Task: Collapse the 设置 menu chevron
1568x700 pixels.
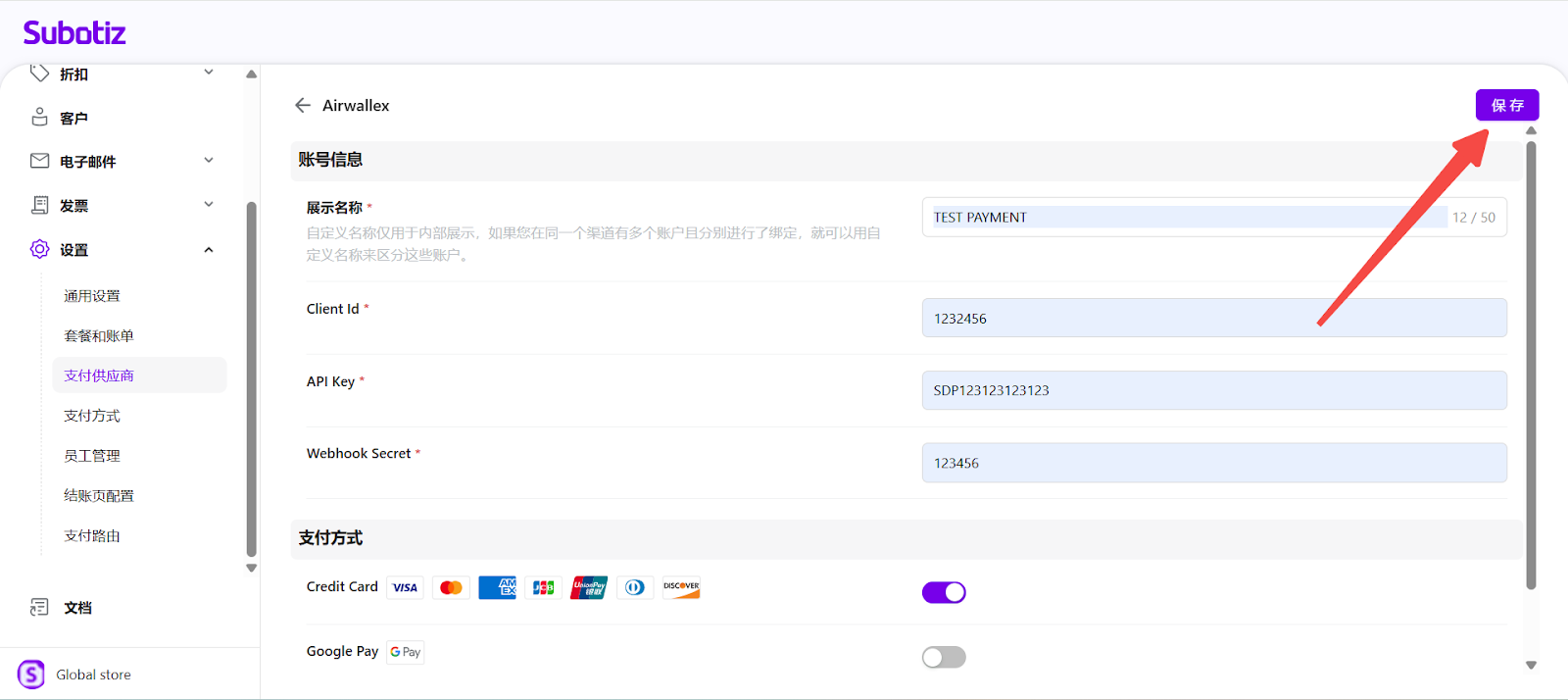Action: [209, 250]
